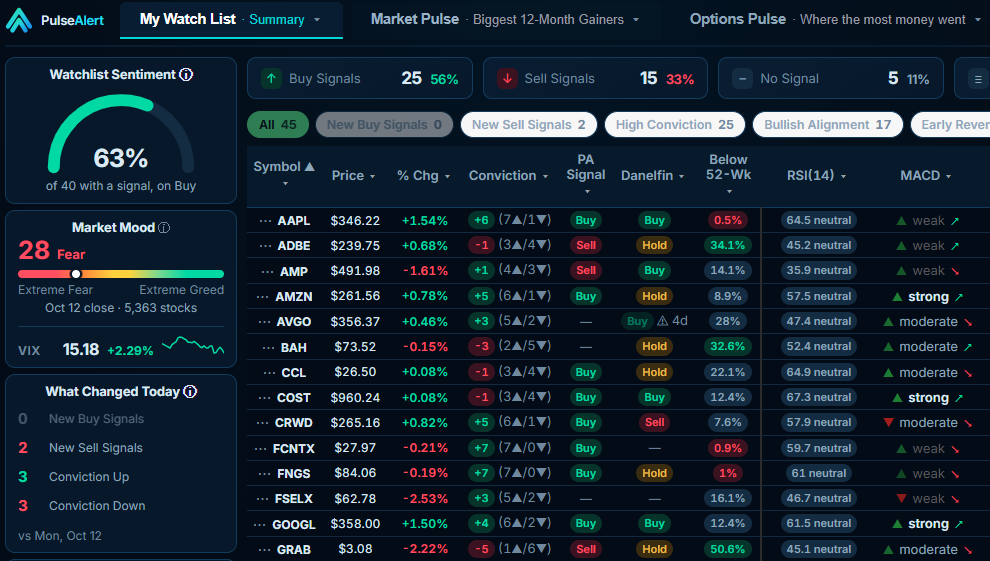Open the My Watch List Summary dropdown arrow

point(317,20)
